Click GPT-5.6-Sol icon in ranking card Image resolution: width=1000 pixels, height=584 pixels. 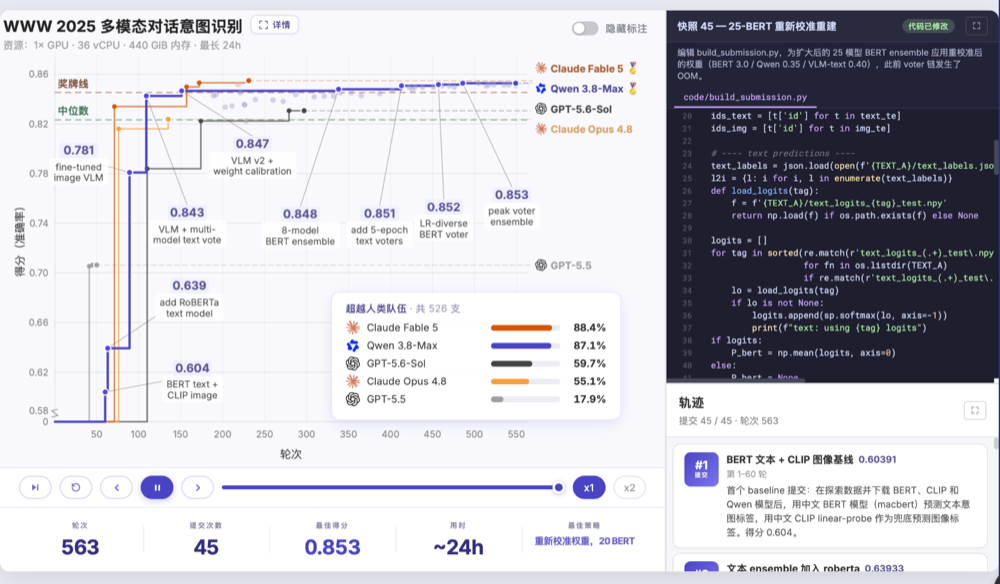click(353, 363)
